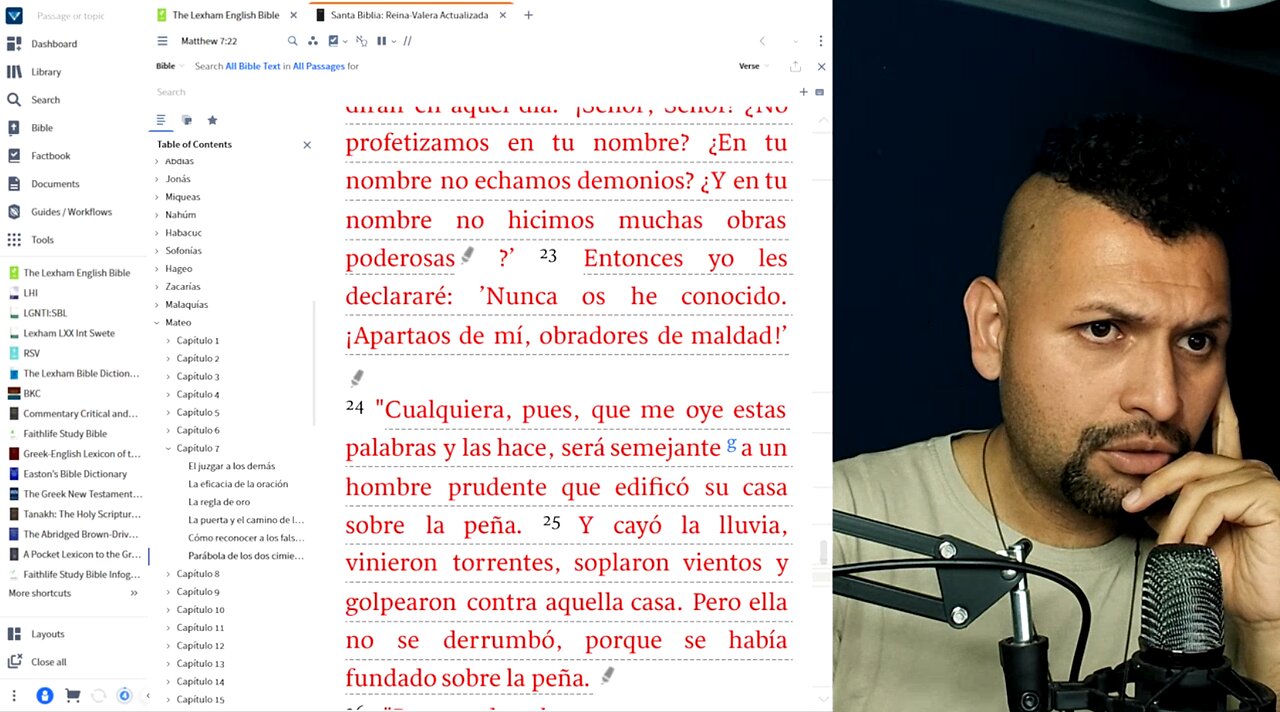Click the parallel resources slashes icon
The height and width of the screenshot is (712, 1280).
(x=407, y=41)
